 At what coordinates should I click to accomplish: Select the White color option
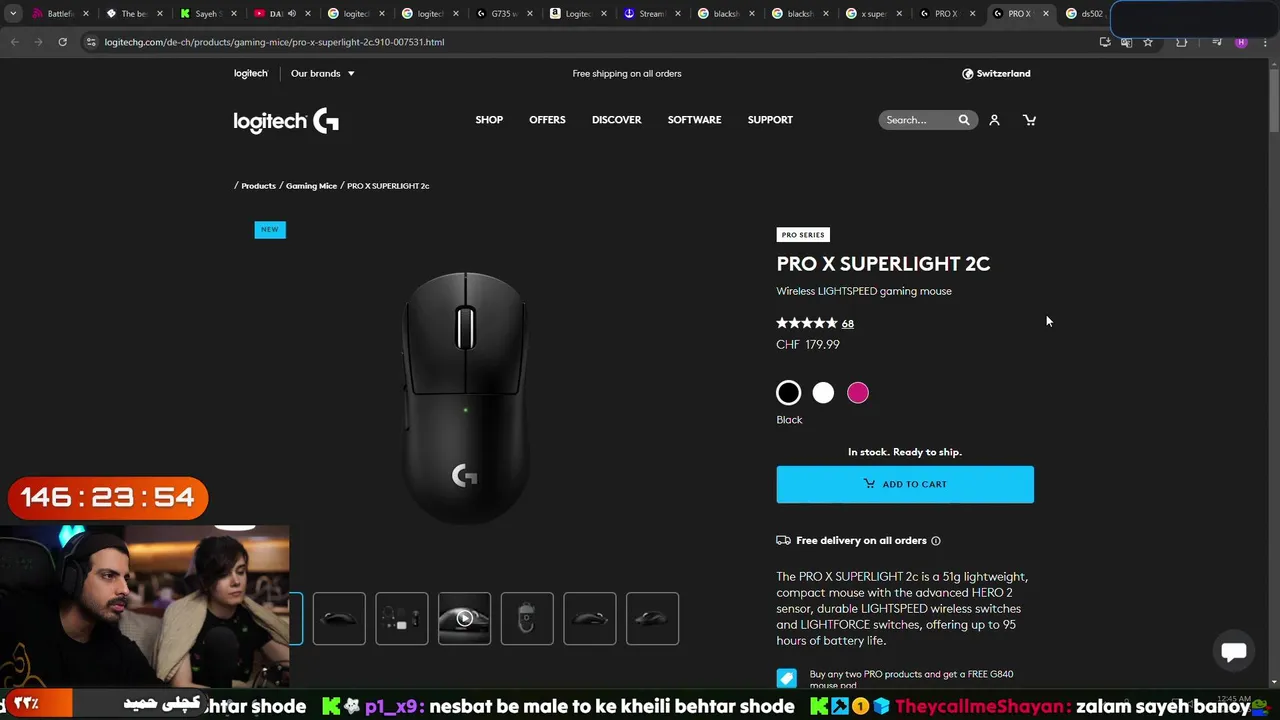click(x=823, y=393)
